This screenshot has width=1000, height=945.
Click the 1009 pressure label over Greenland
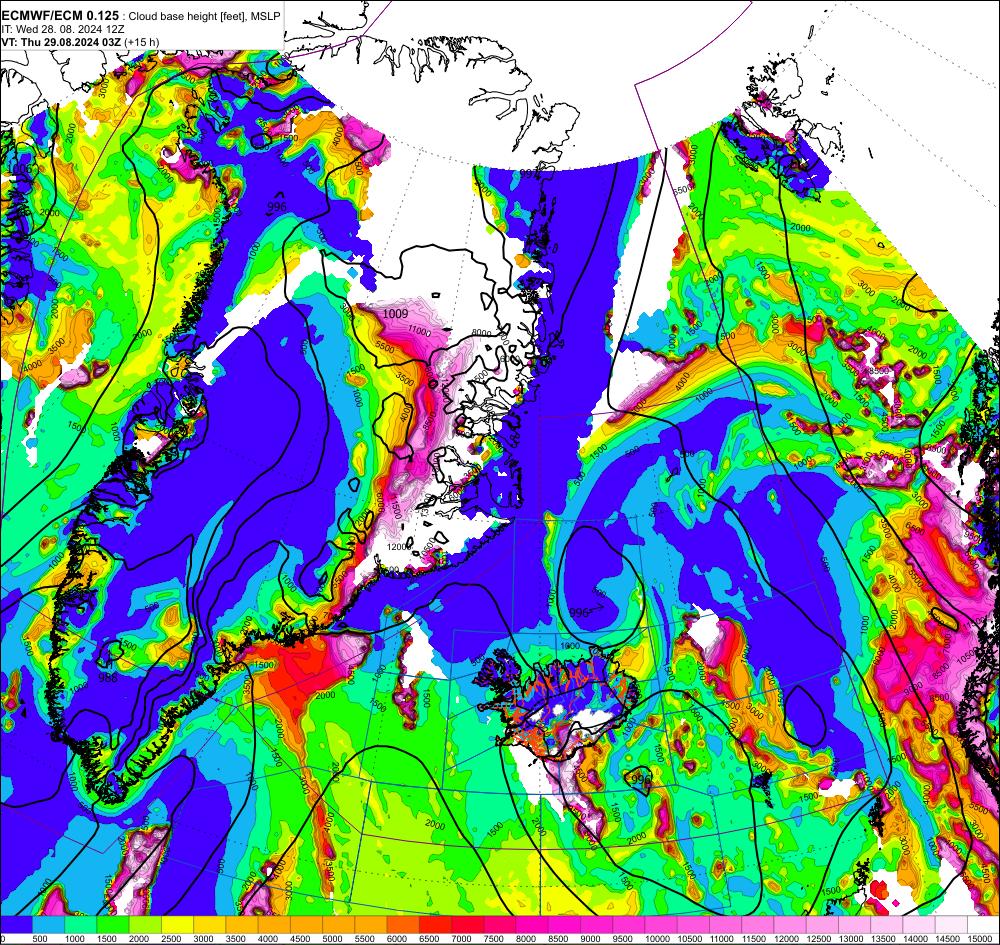tap(395, 313)
